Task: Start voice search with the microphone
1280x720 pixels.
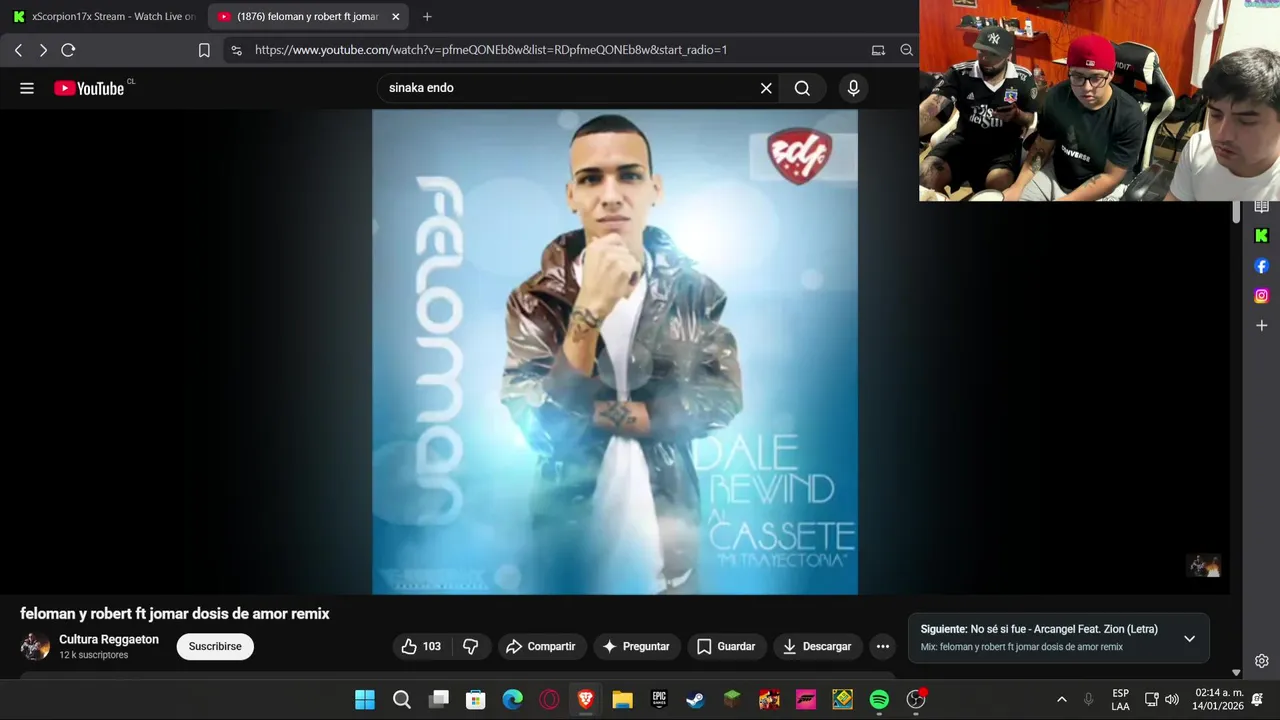Action: [x=853, y=88]
